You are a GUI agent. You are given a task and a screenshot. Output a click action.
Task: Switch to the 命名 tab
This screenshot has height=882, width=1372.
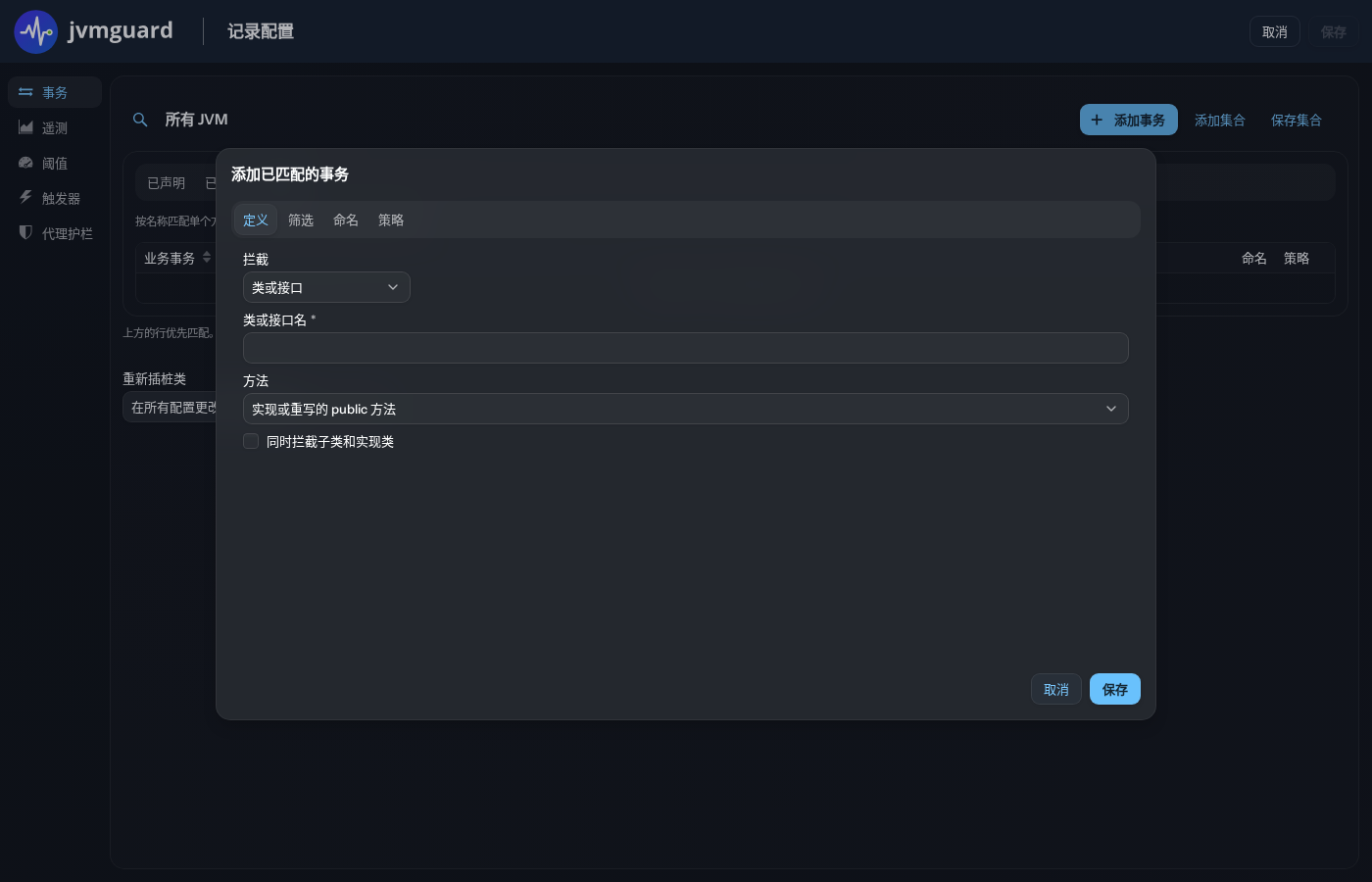346,220
